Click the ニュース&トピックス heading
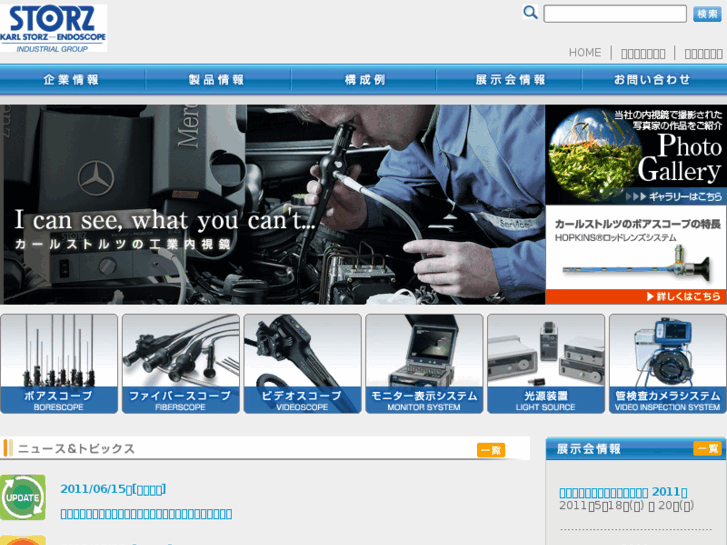The width and height of the screenshot is (727, 545). pos(76,449)
